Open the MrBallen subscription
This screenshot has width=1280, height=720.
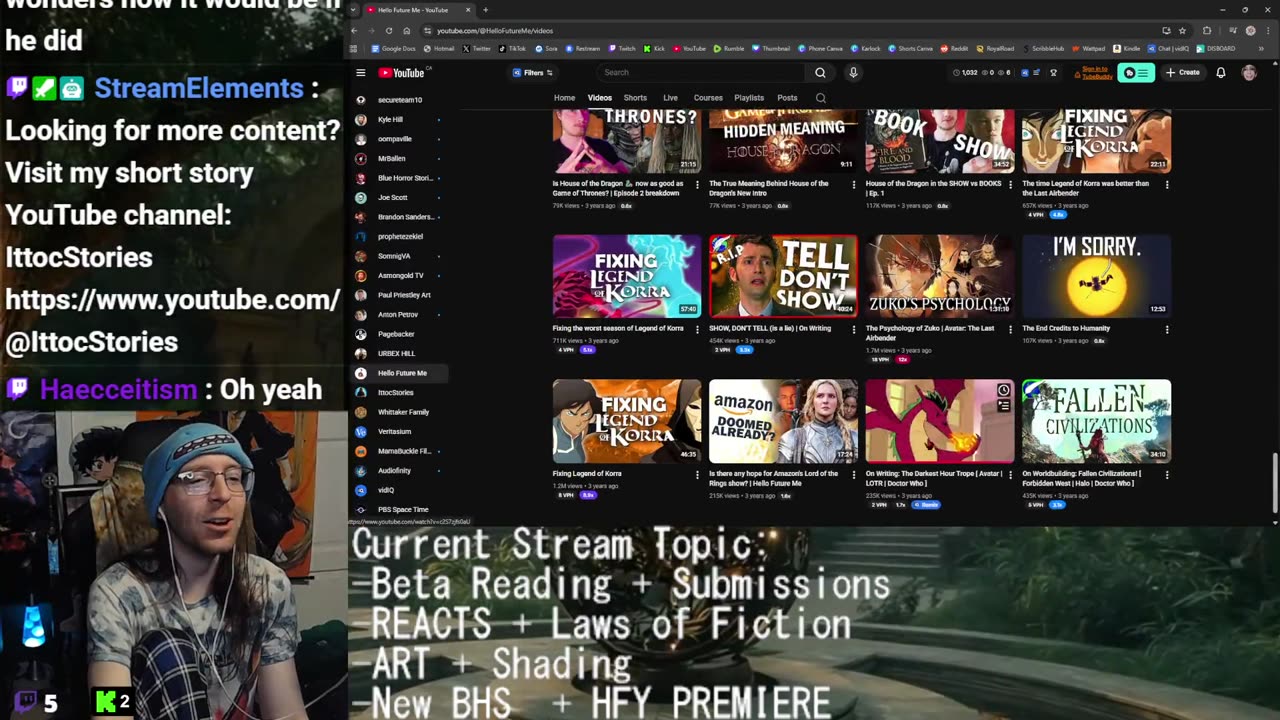pos(392,158)
